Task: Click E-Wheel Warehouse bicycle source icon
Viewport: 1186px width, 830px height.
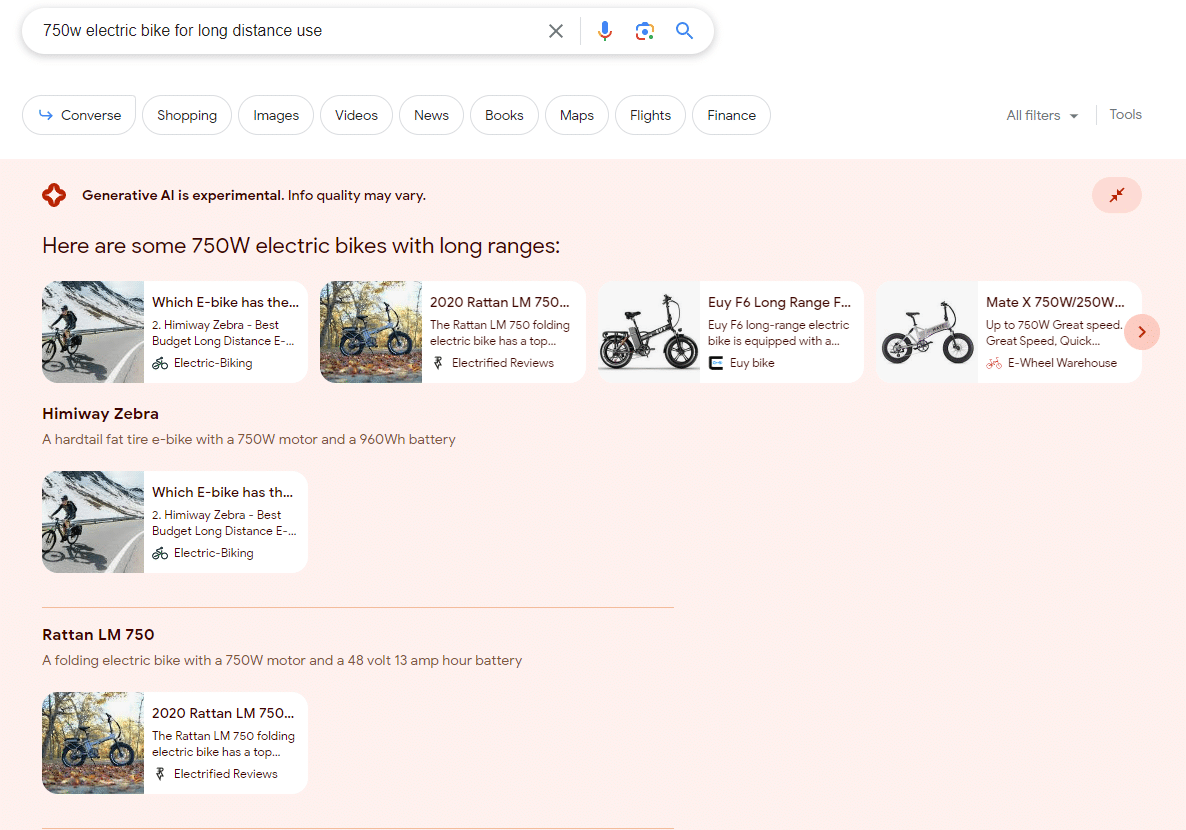Action: tap(994, 363)
